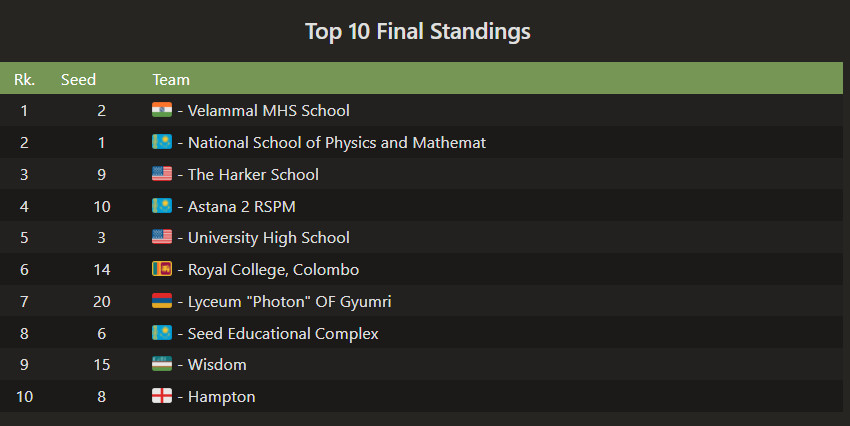Viewport: 850px width, 426px height.
Task: Click Armenia flag beside Lyceum "Photon" OF Gyumri
Action: [162, 301]
